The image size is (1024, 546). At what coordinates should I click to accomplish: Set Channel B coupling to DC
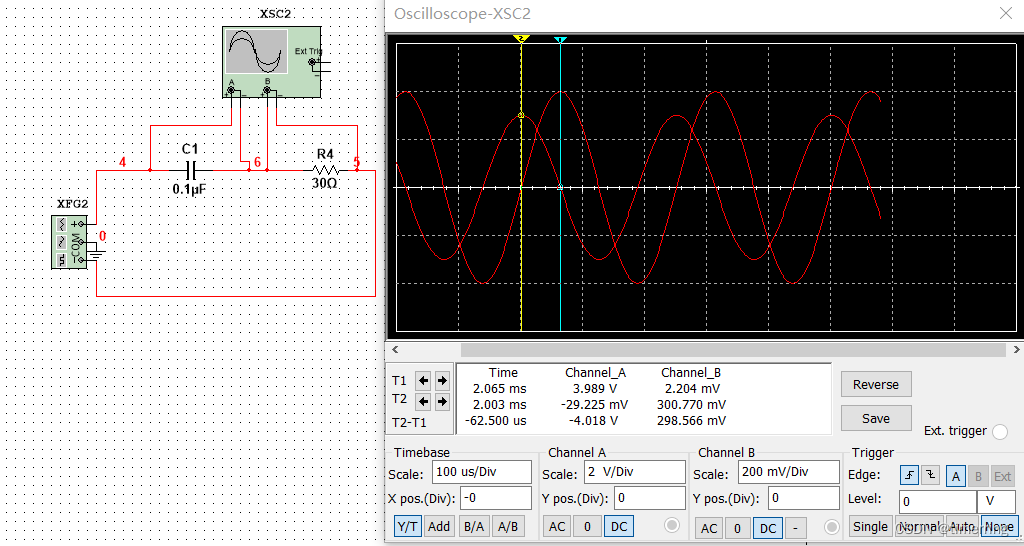click(x=768, y=528)
